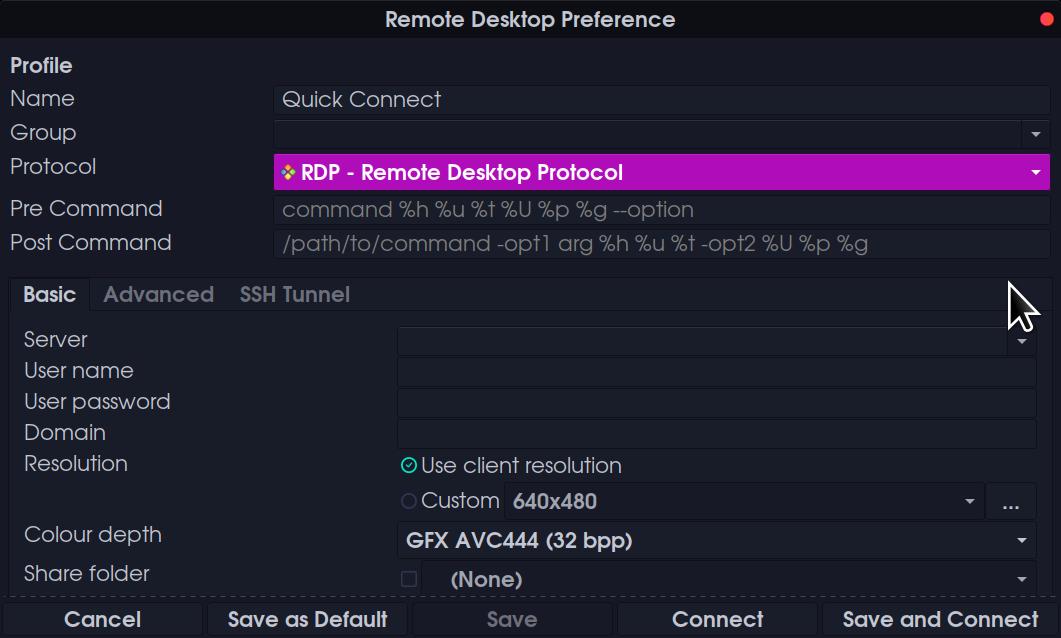This screenshot has height=638, width=1061.
Task: Click the Connect button
Action: point(717,620)
